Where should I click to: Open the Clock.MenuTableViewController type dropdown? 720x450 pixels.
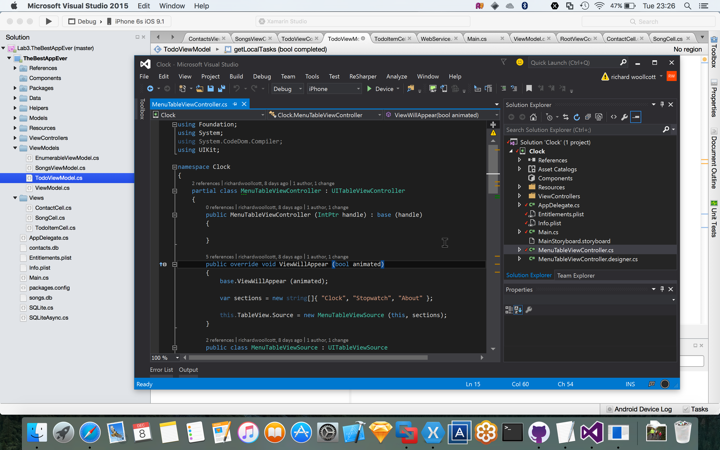(325, 115)
